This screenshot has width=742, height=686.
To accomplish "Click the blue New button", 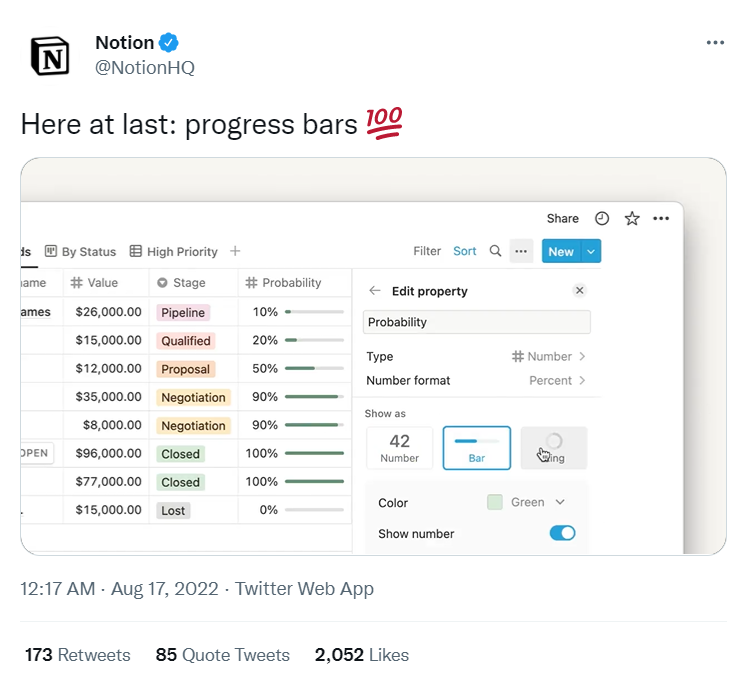I will click(x=560, y=252).
